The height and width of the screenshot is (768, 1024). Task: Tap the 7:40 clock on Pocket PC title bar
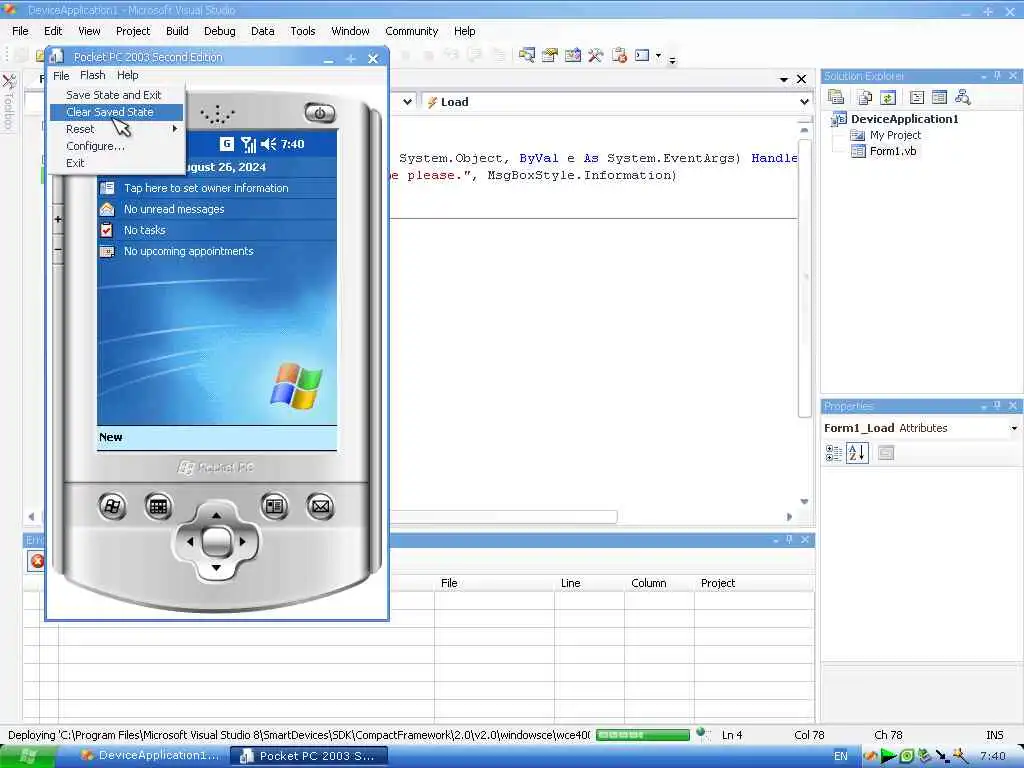tap(293, 144)
